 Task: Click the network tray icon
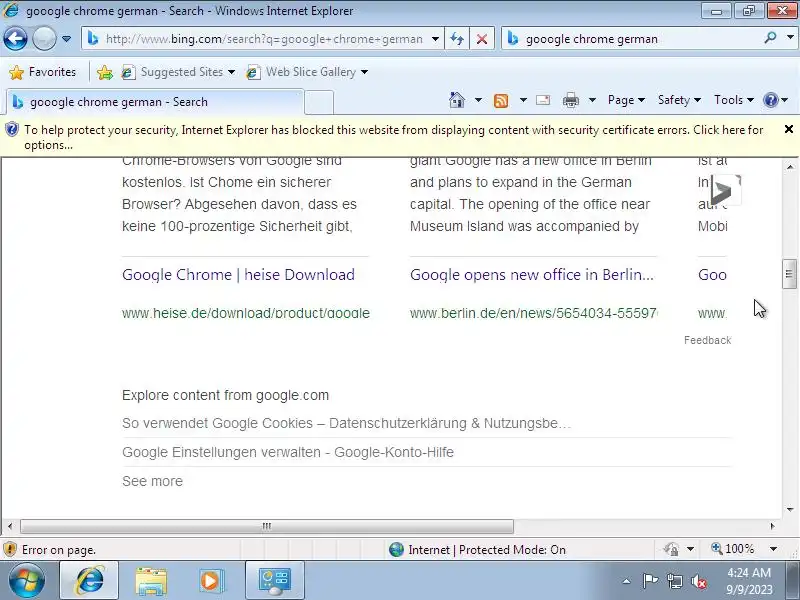[x=675, y=581]
